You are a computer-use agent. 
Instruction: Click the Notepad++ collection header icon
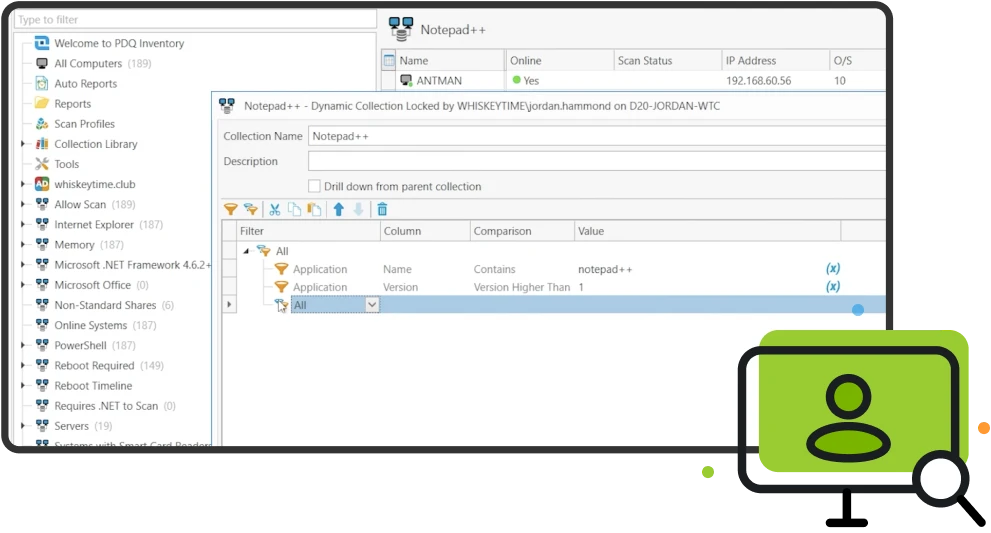coord(401,29)
